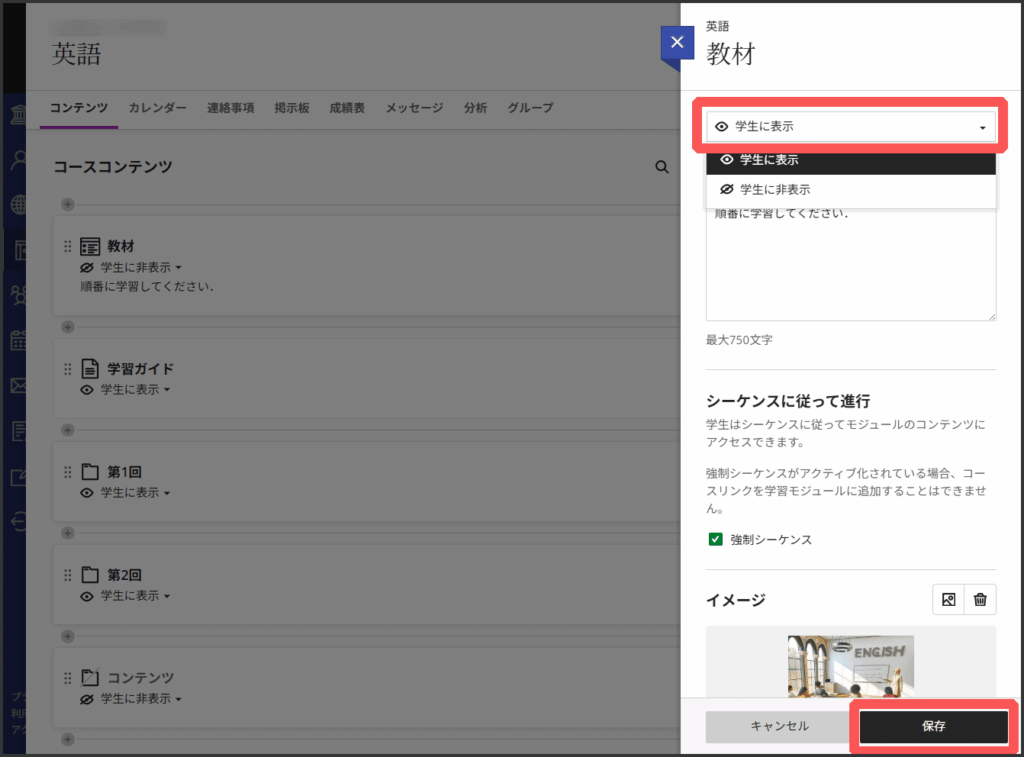Click the キャンセル button
1024x757 pixels.
[779, 726]
